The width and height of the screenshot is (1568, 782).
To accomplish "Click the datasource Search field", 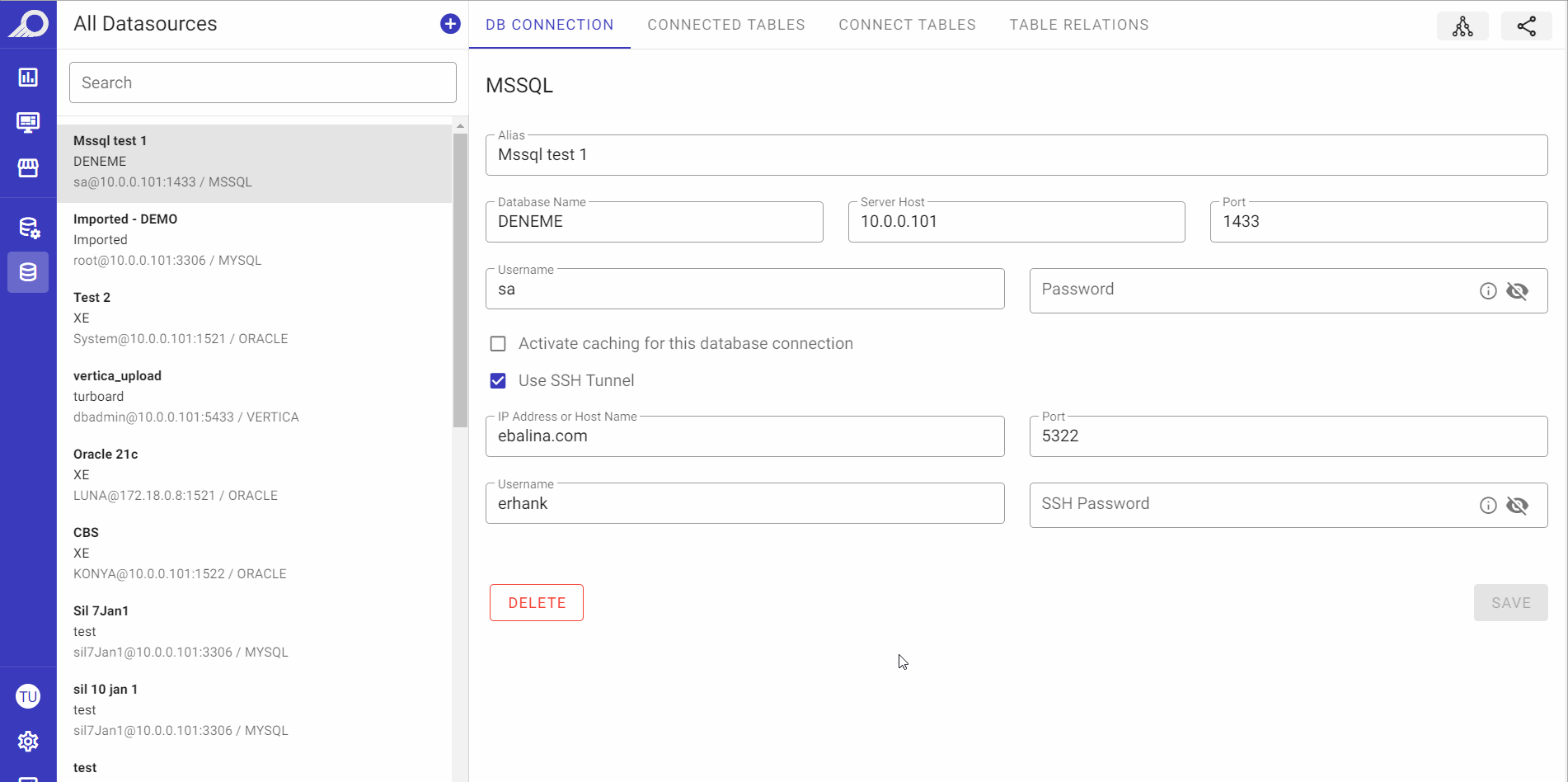I will pos(263,82).
